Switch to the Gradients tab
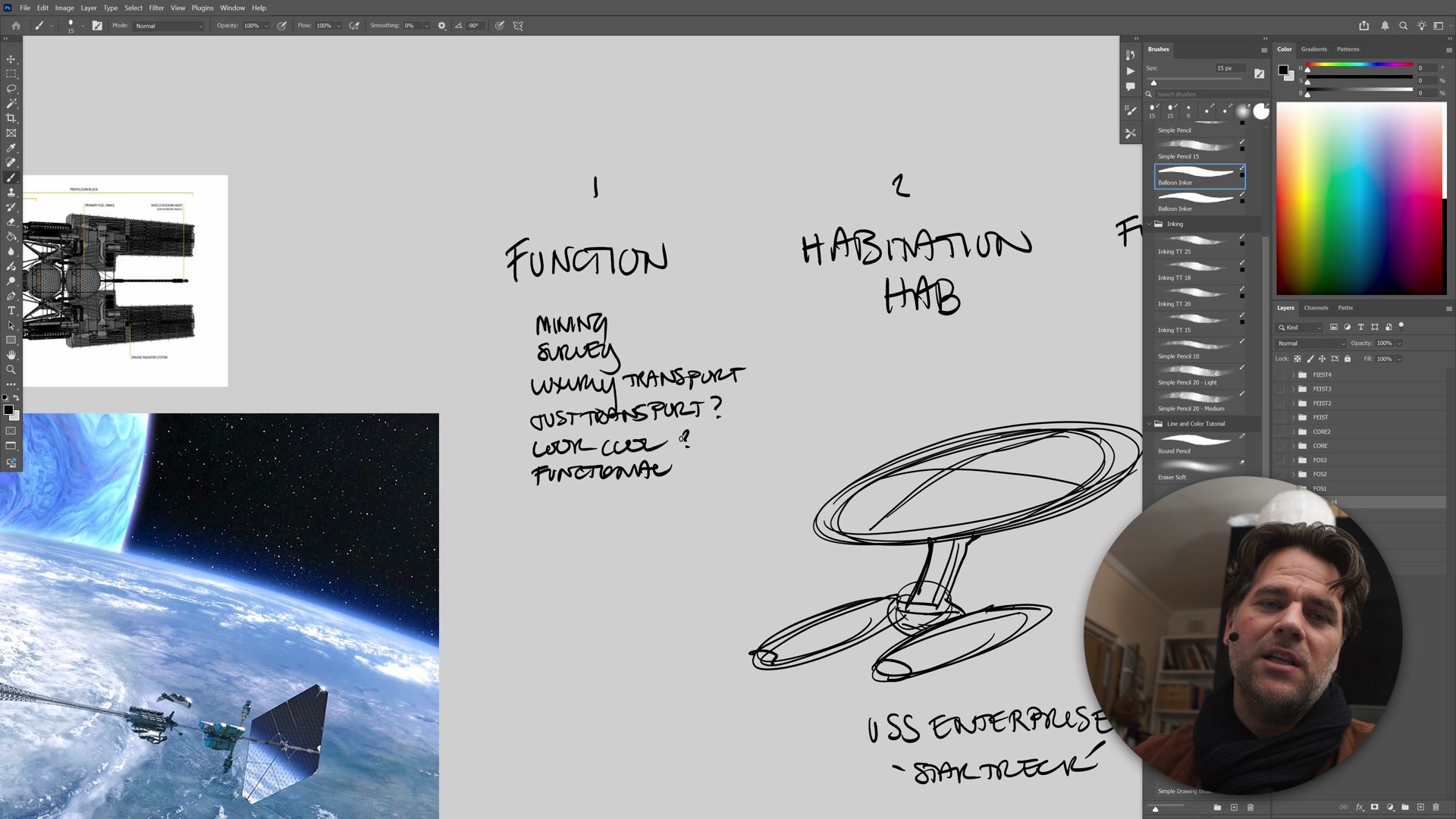This screenshot has width=1456, height=819. point(1313,49)
